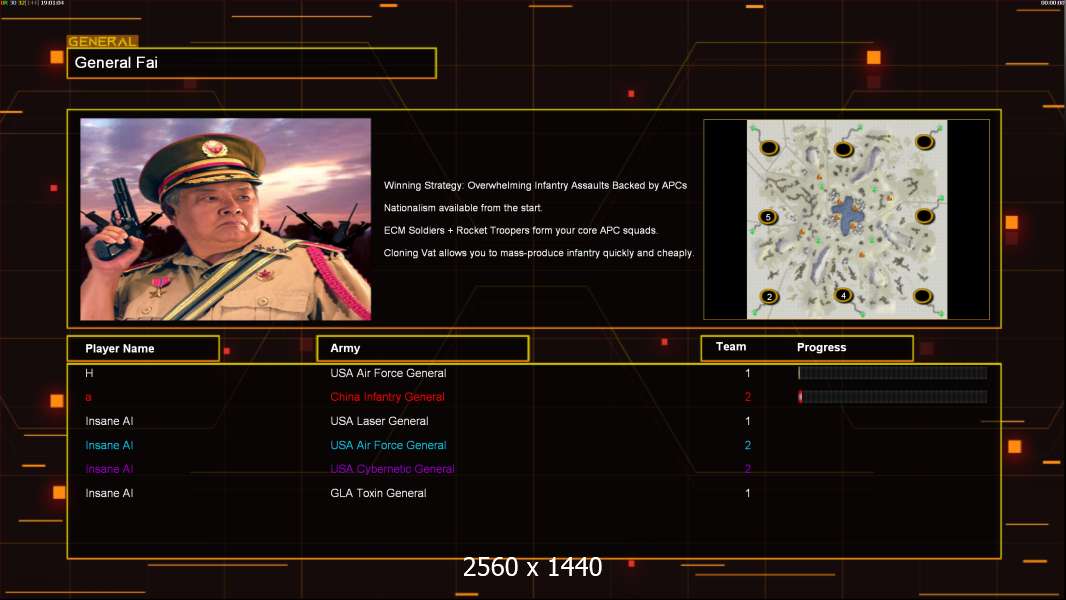Click white USA Air Force General for player H

click(388, 373)
